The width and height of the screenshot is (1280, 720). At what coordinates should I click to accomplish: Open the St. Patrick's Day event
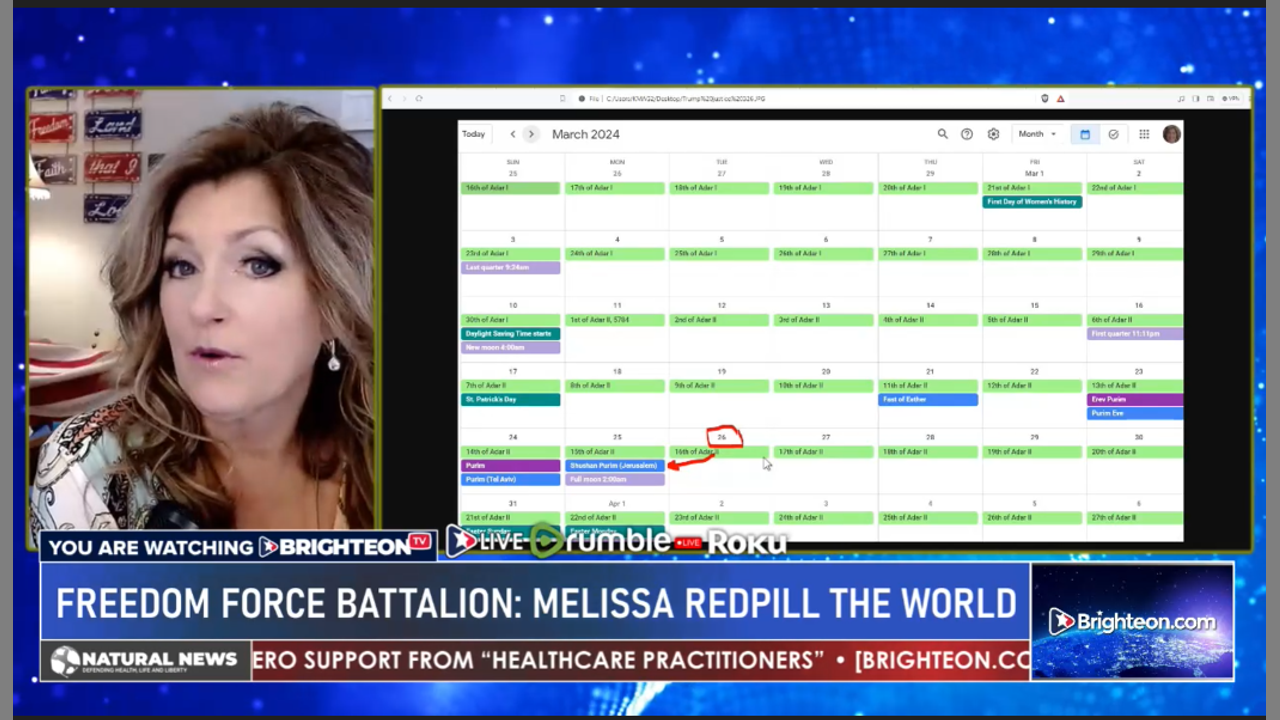pos(510,400)
